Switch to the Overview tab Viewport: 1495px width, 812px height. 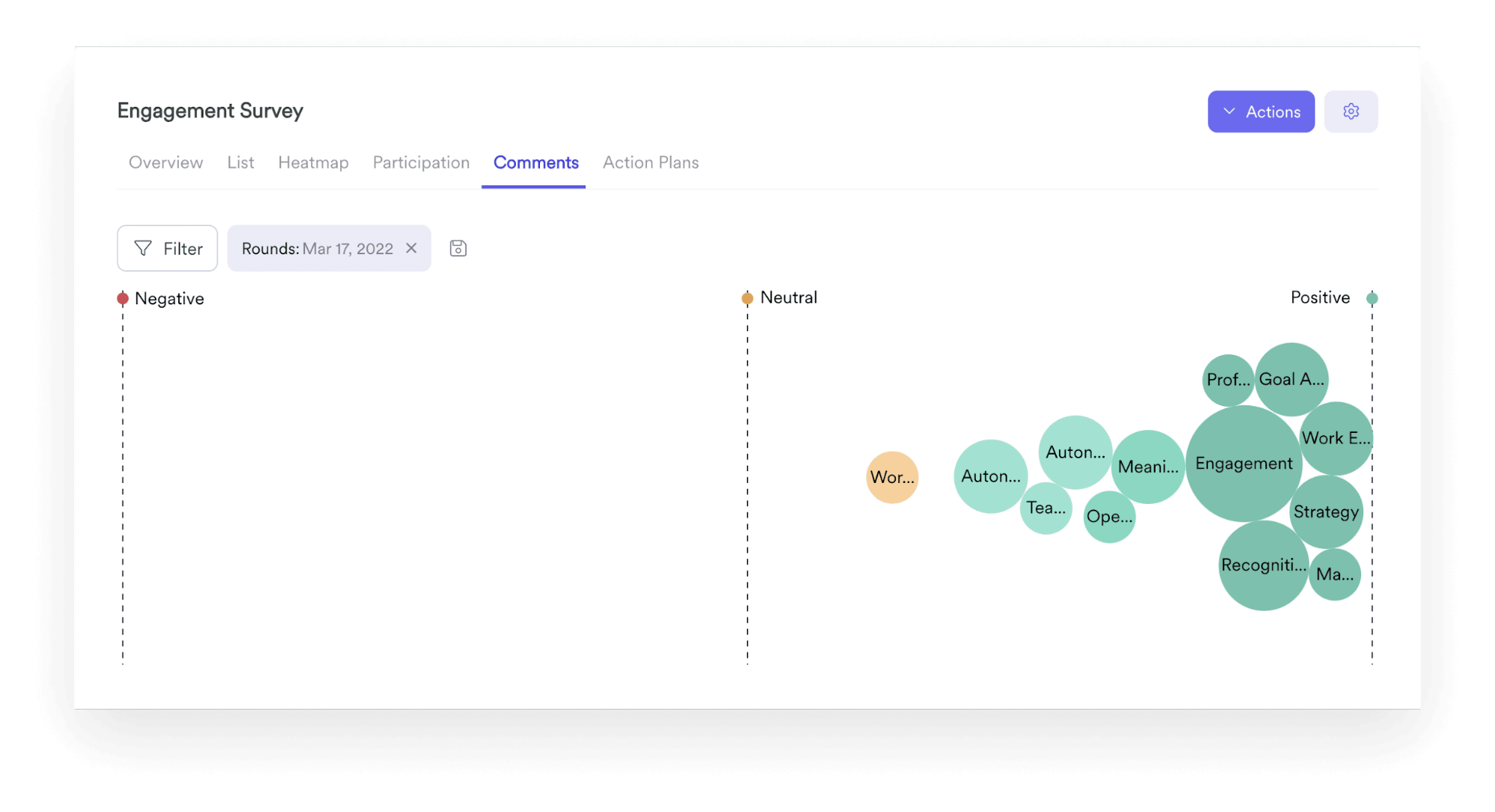pyautogui.click(x=166, y=163)
